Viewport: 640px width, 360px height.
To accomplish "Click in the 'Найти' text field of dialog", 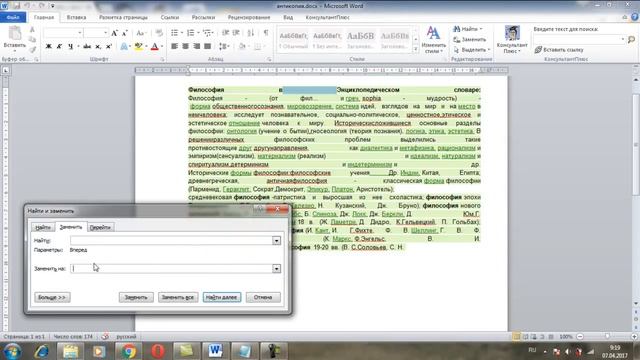I will pyautogui.click(x=171, y=241).
